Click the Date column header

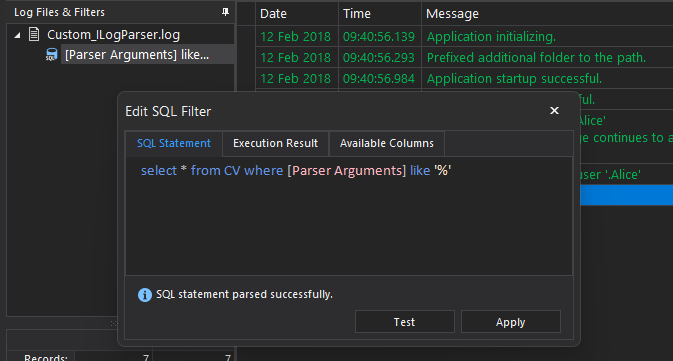click(297, 14)
